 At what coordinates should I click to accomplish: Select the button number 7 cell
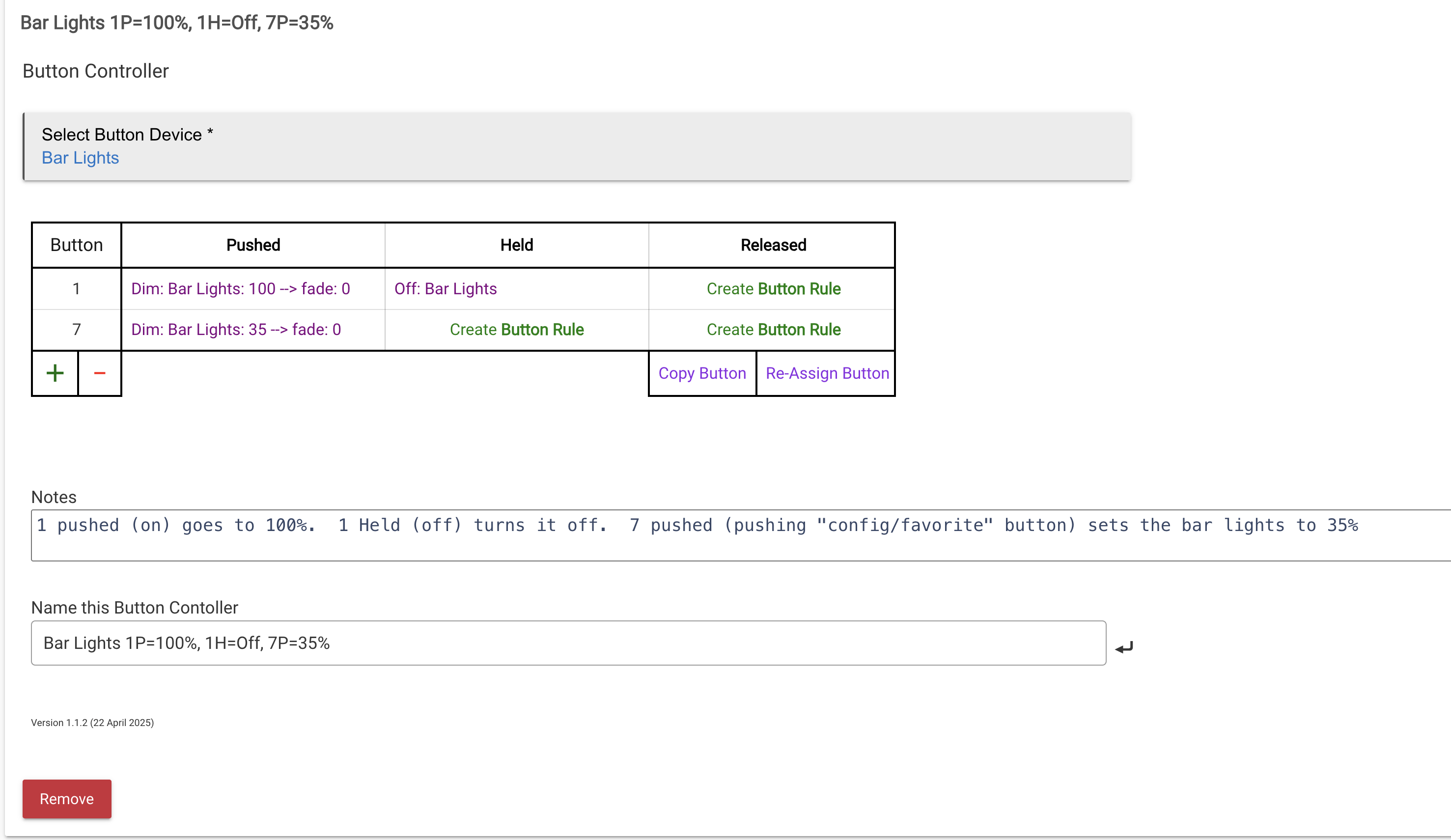76,329
